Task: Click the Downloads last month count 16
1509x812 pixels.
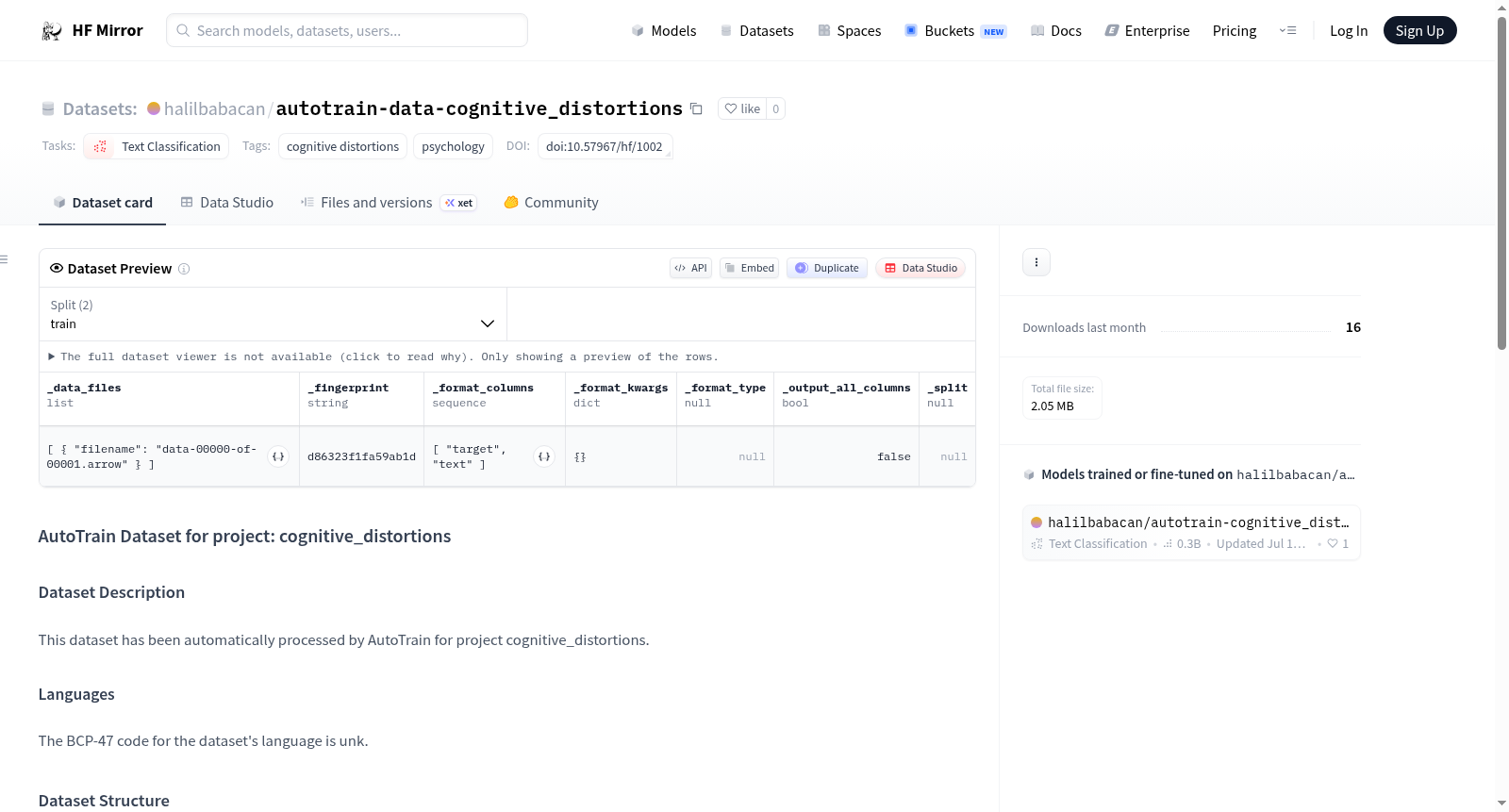Action: pyautogui.click(x=1353, y=327)
